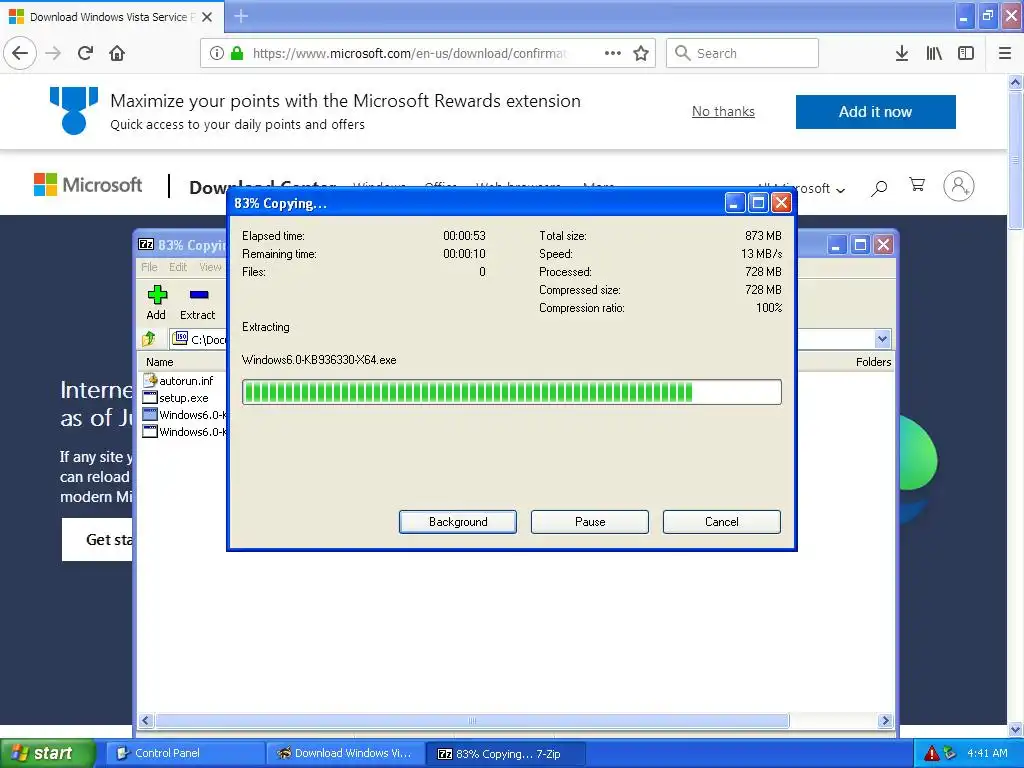Switch to 83% Copying 7-Zip taskbar item
The height and width of the screenshot is (768, 1024).
click(x=506, y=754)
